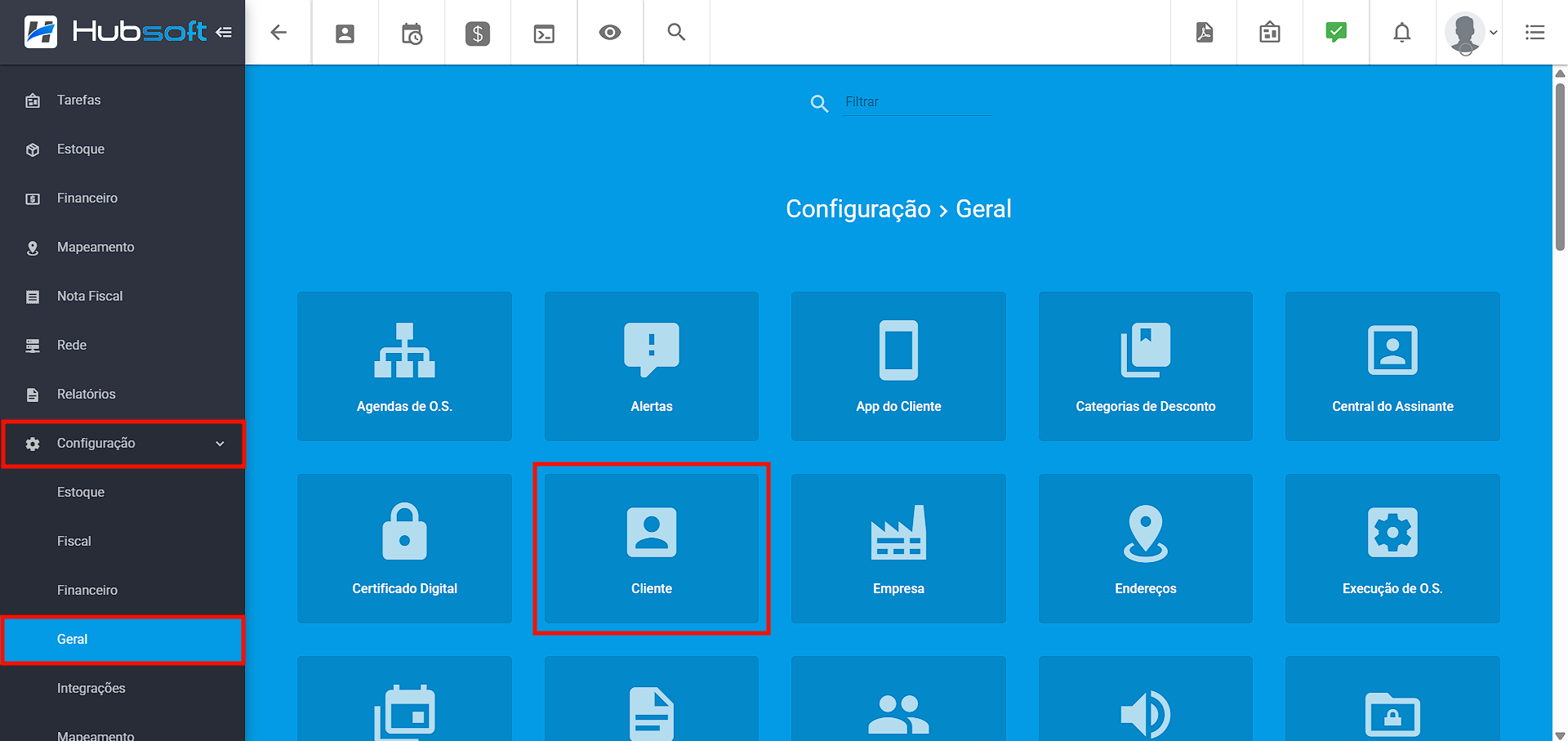
Task: Open the right-side list panel icon
Action: point(1535,32)
